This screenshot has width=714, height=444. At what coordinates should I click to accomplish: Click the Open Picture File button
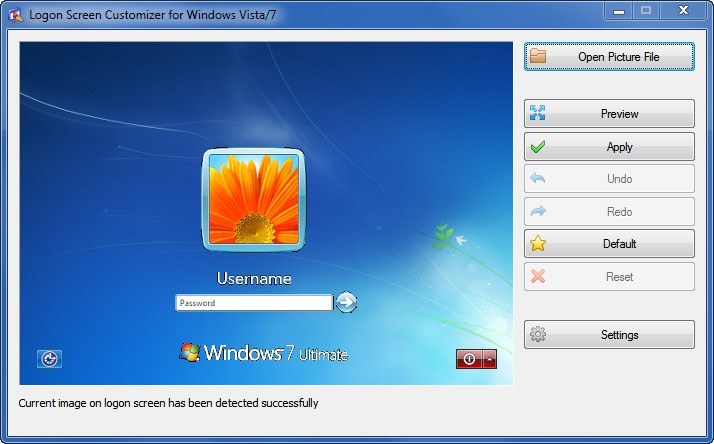point(609,56)
